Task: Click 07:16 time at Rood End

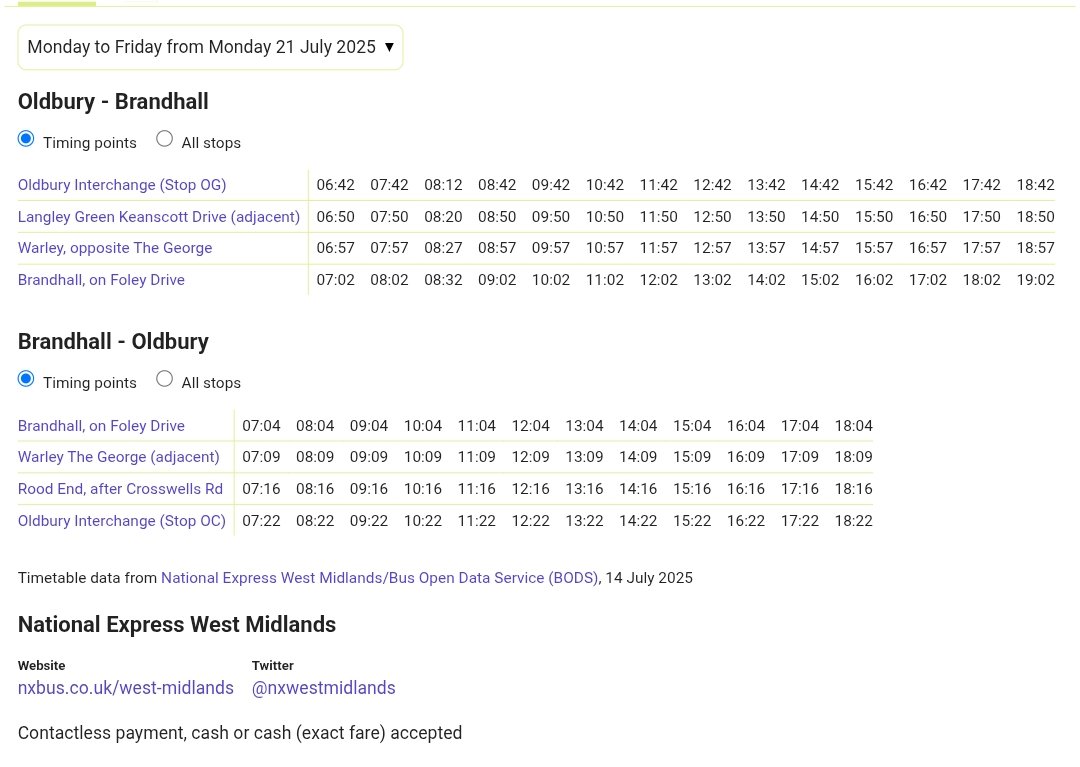Action: click(261, 489)
